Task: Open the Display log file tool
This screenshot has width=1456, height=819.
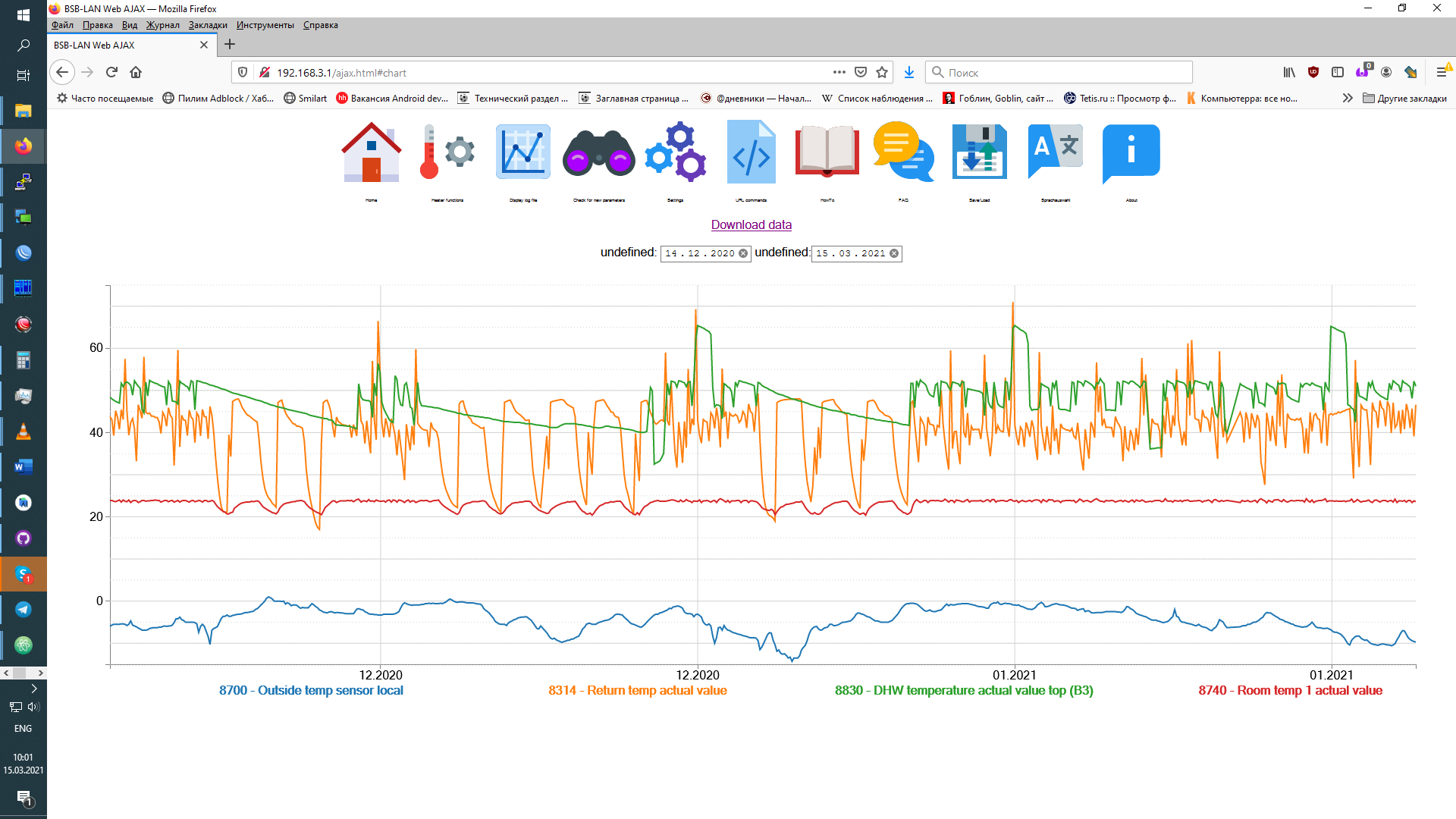Action: pos(522,152)
